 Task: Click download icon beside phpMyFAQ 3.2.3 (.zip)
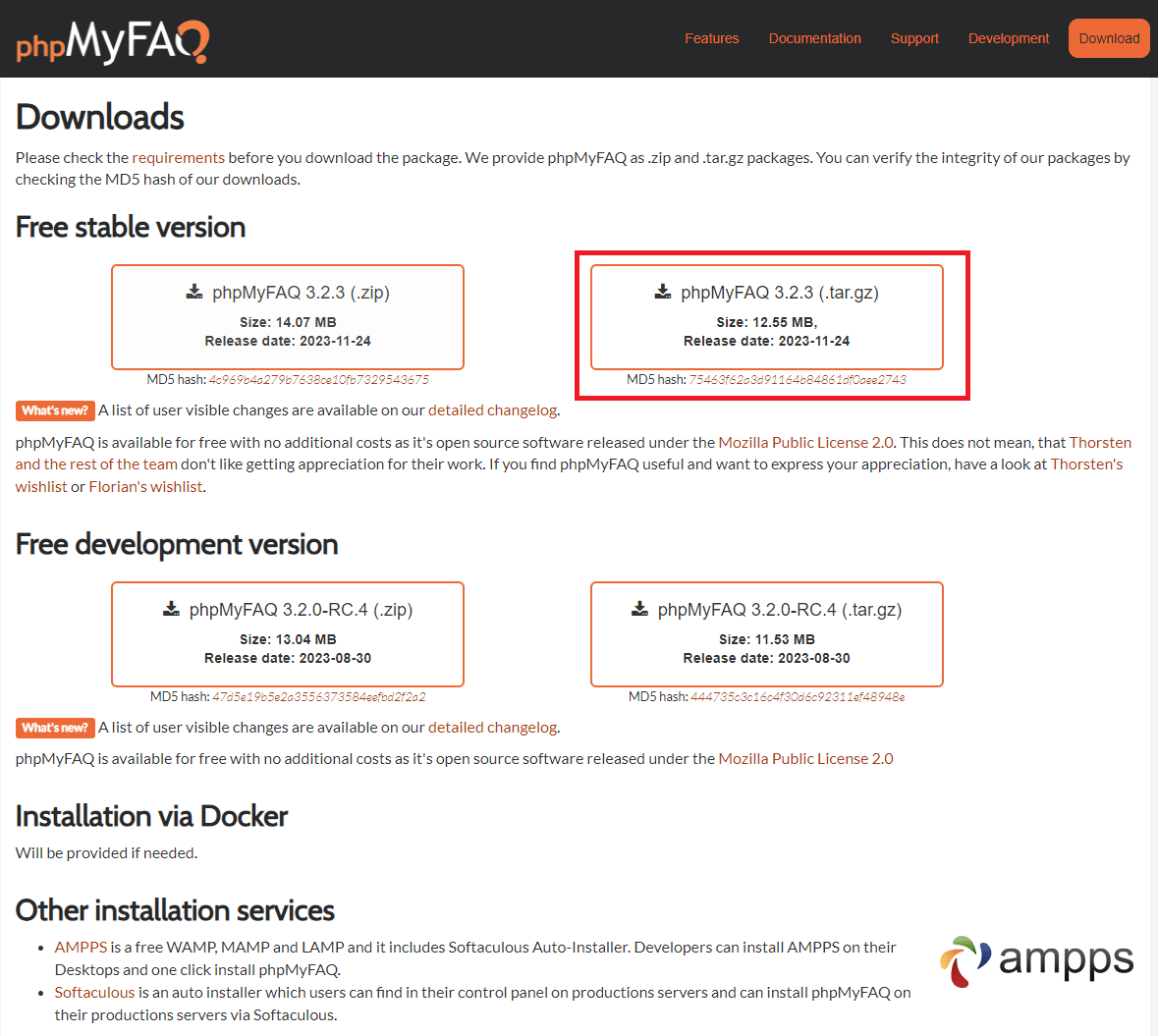tap(194, 292)
